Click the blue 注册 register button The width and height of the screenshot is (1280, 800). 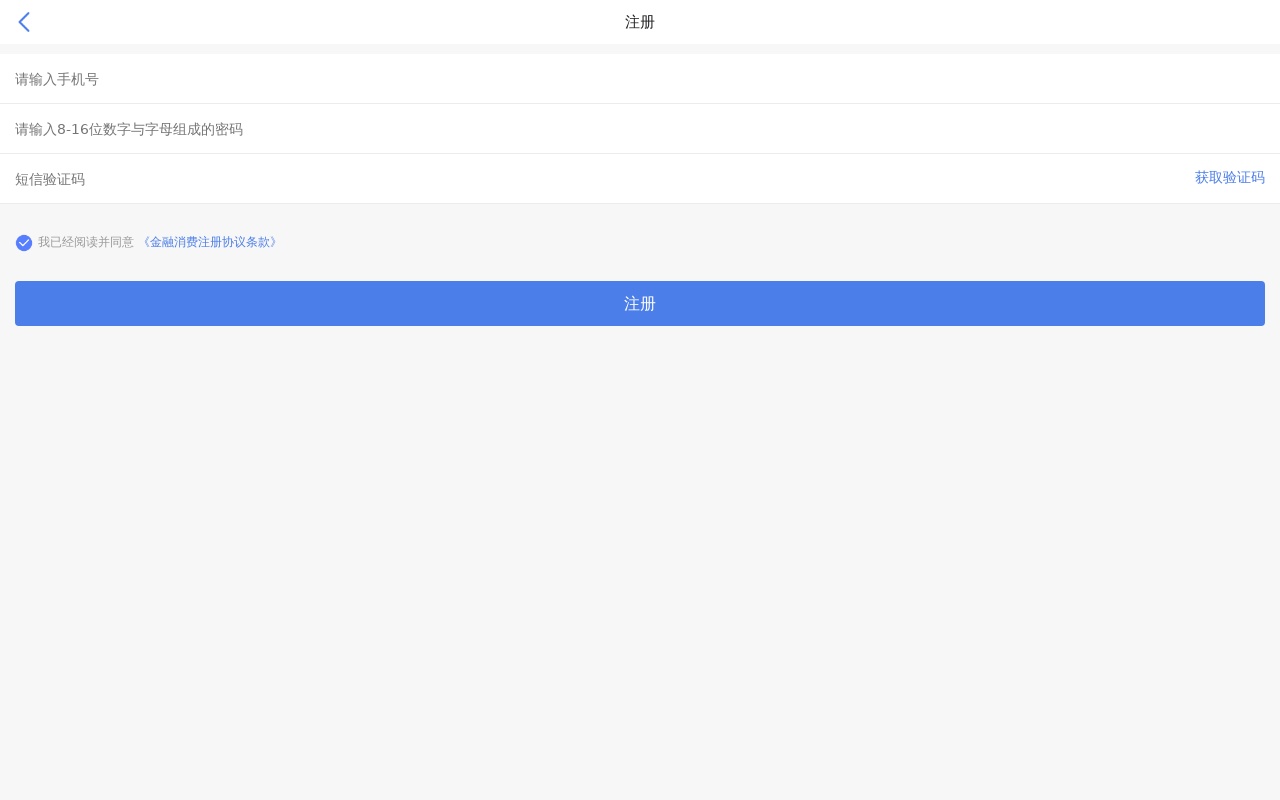coord(640,303)
